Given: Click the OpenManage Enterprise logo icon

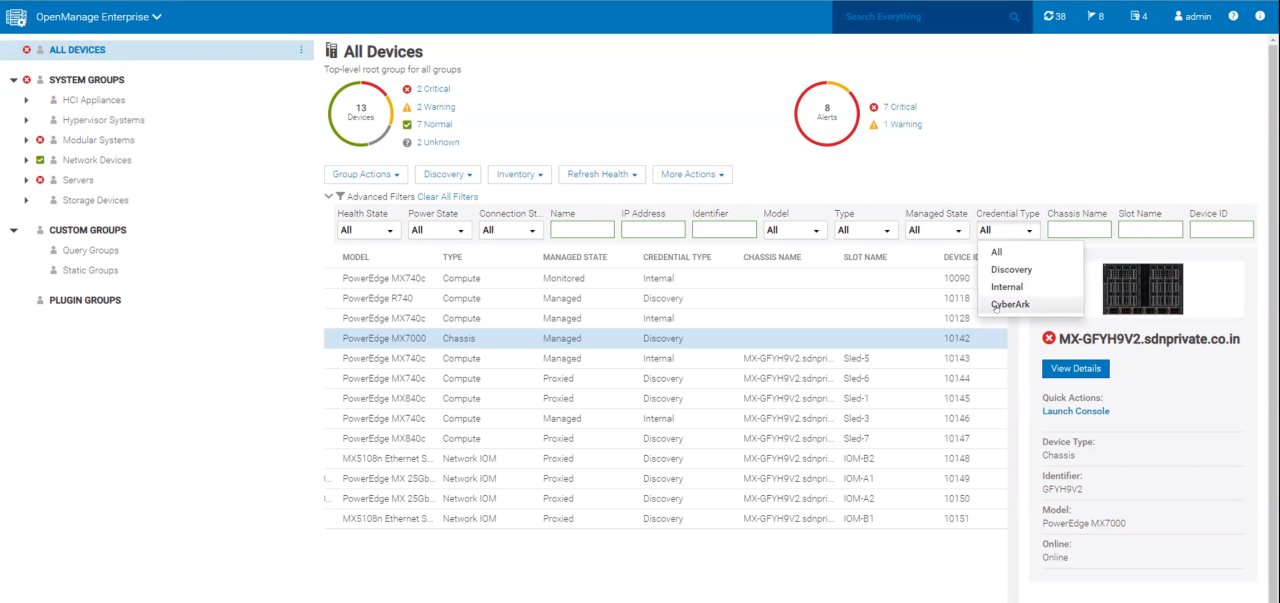Looking at the screenshot, I should 16,17.
